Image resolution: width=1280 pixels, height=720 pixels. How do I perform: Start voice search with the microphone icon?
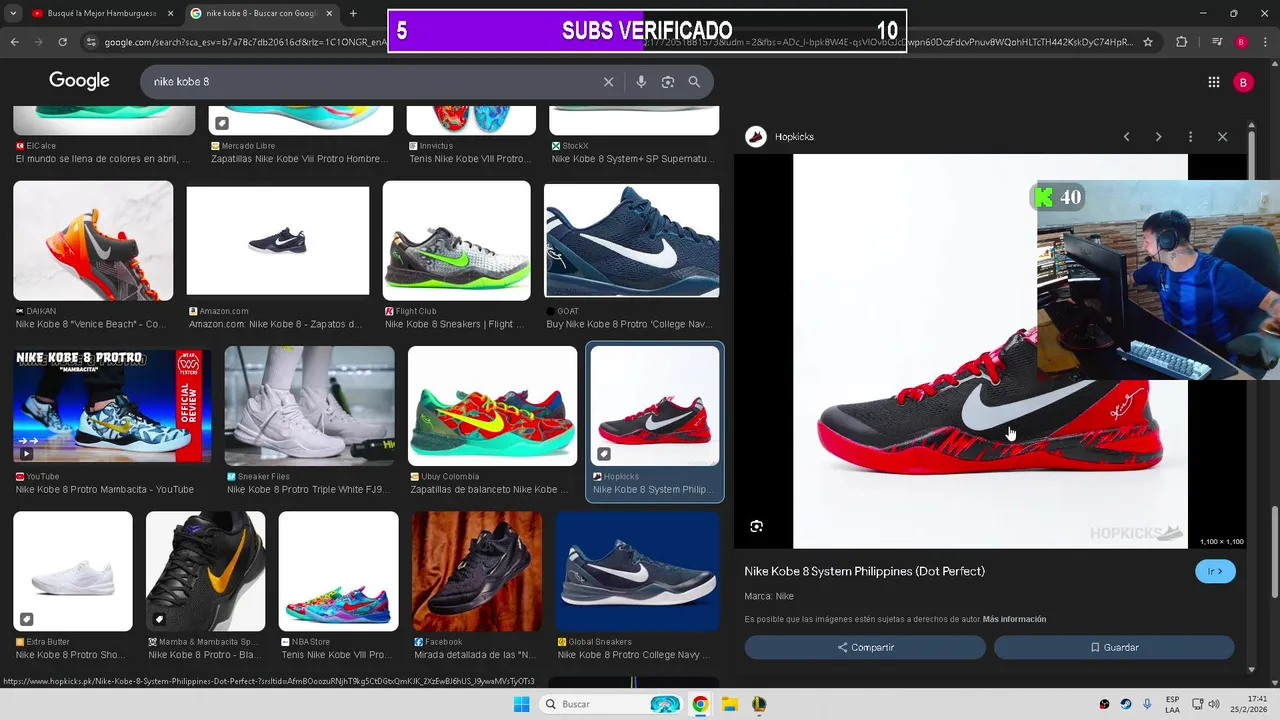tap(641, 82)
